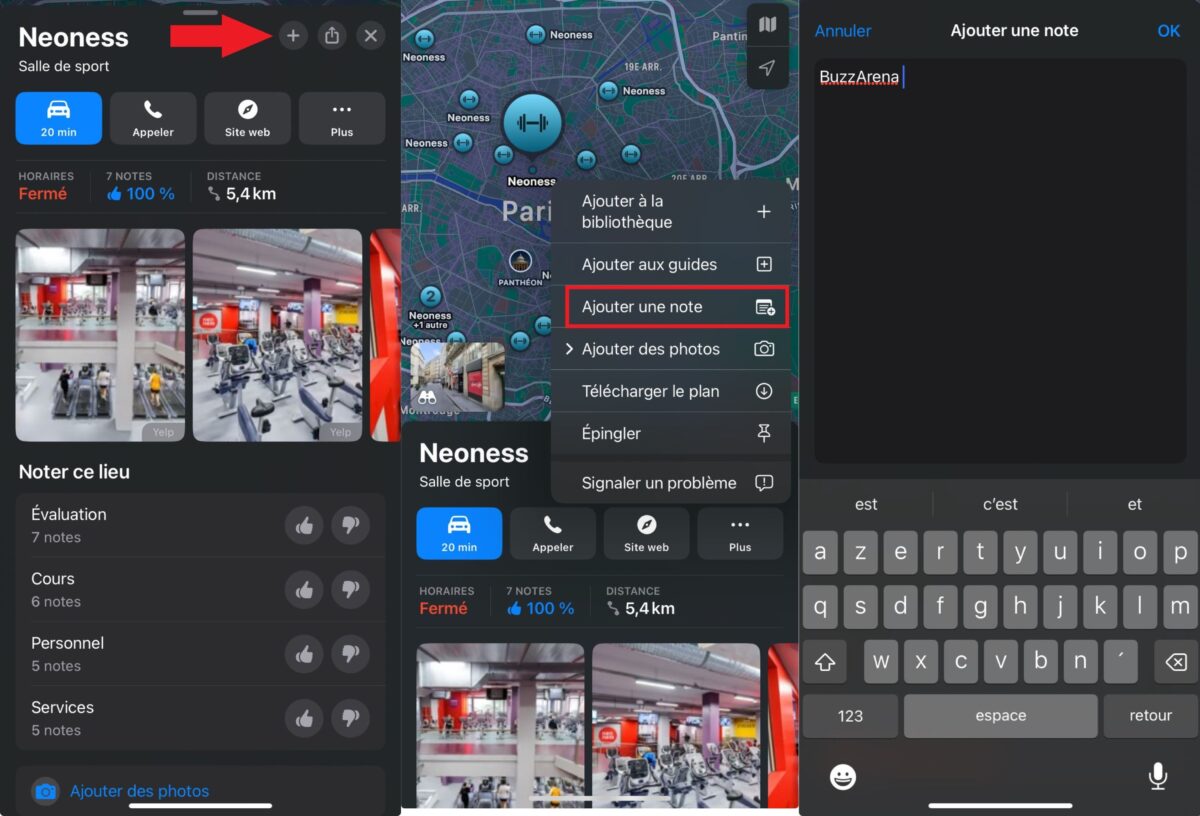
Task: Tap Site web compass button in middle screen
Action: [x=646, y=533]
